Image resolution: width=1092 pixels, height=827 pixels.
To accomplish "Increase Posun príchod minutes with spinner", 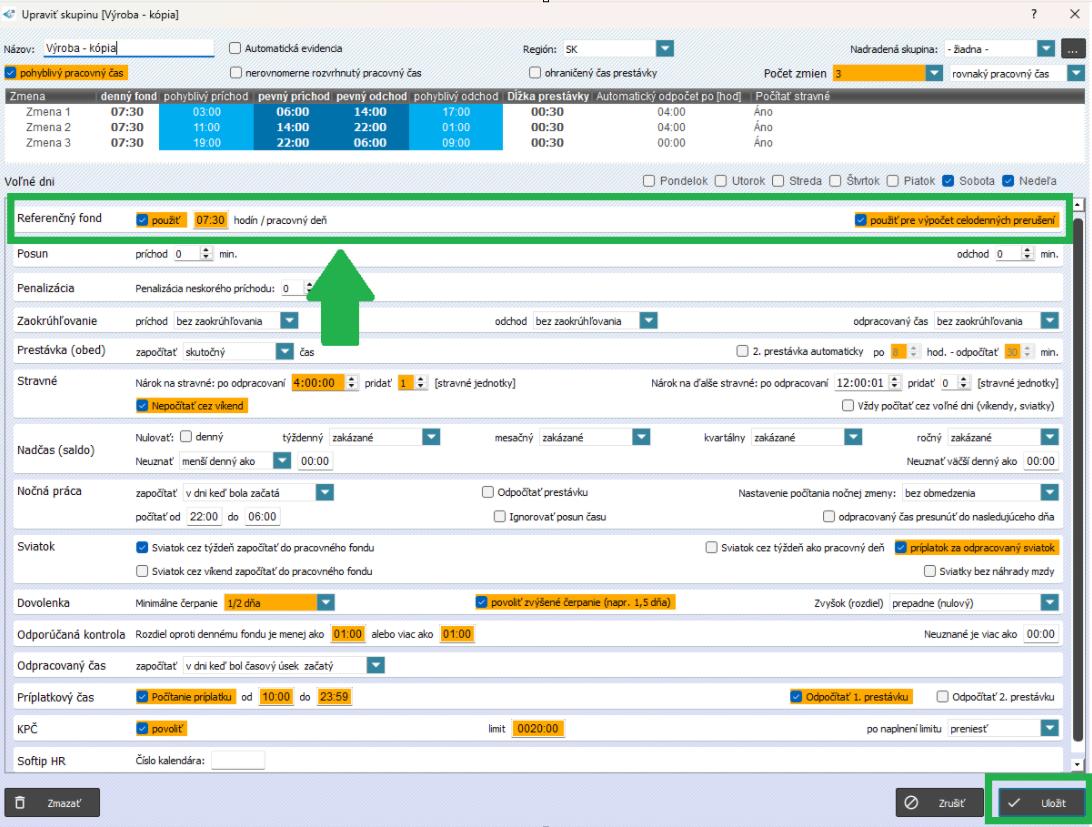I will pos(207,251).
